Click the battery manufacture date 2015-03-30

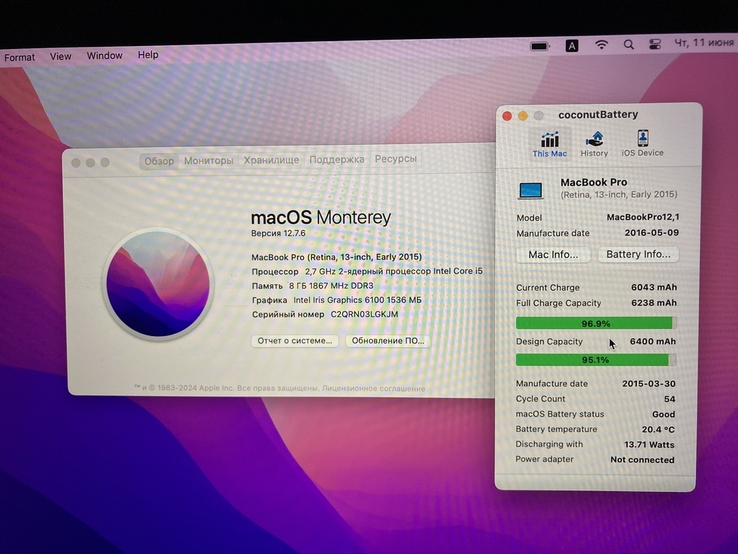[x=649, y=384]
